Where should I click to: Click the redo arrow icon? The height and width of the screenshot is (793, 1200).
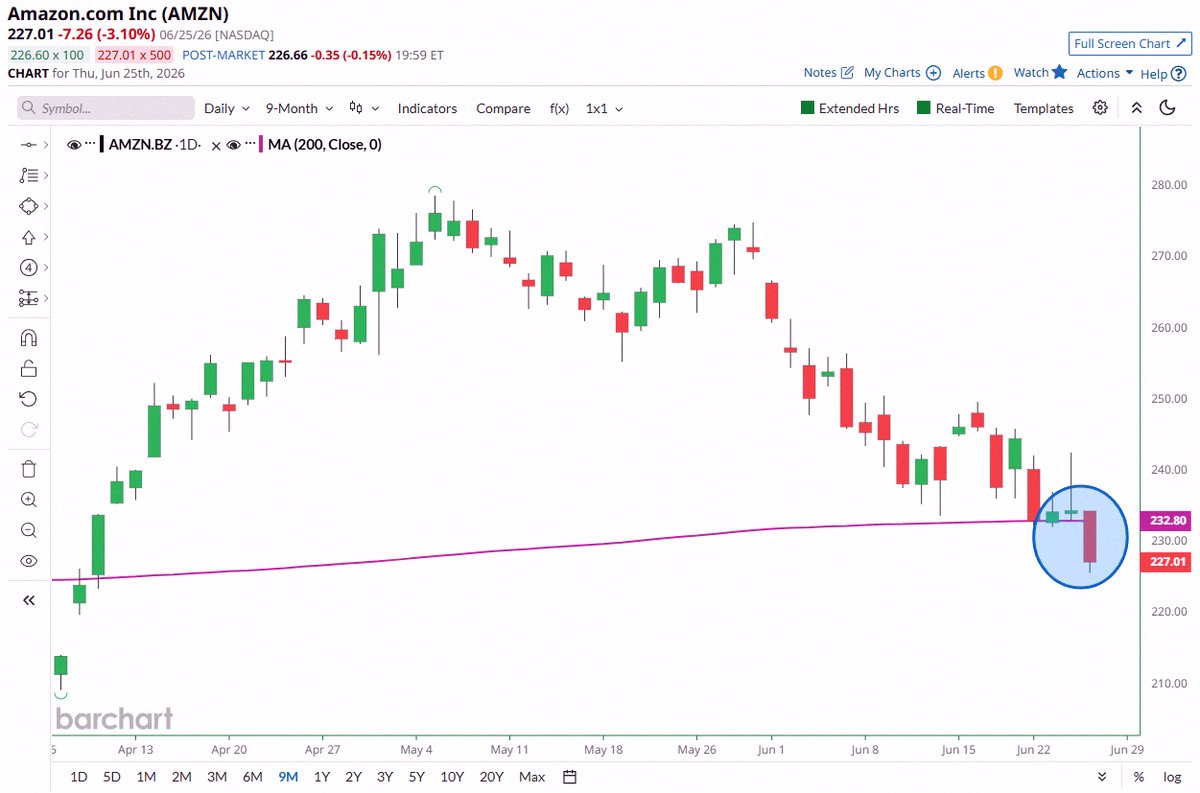point(28,430)
